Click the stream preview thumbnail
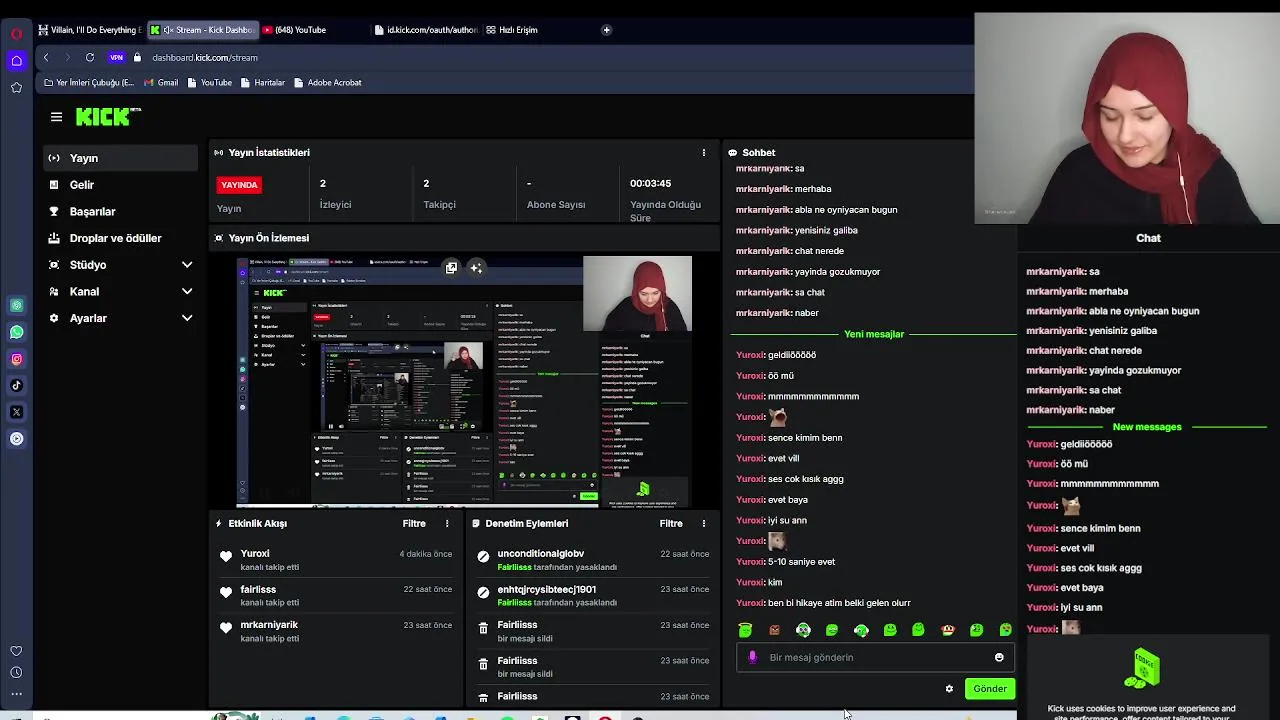Viewport: 1280px width, 720px height. [x=464, y=382]
